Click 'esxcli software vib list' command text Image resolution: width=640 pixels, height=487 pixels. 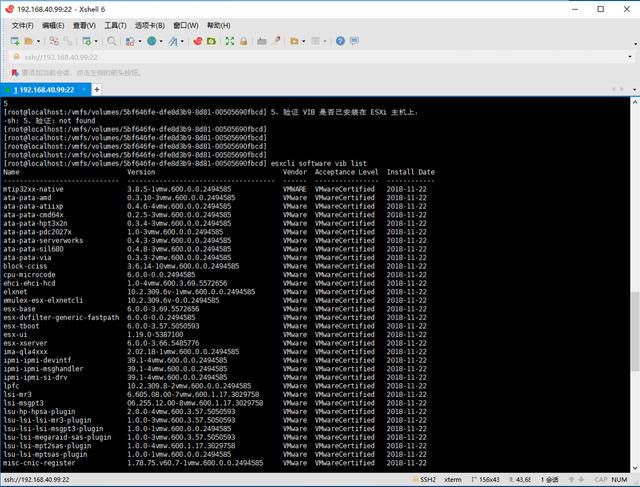tap(319, 163)
